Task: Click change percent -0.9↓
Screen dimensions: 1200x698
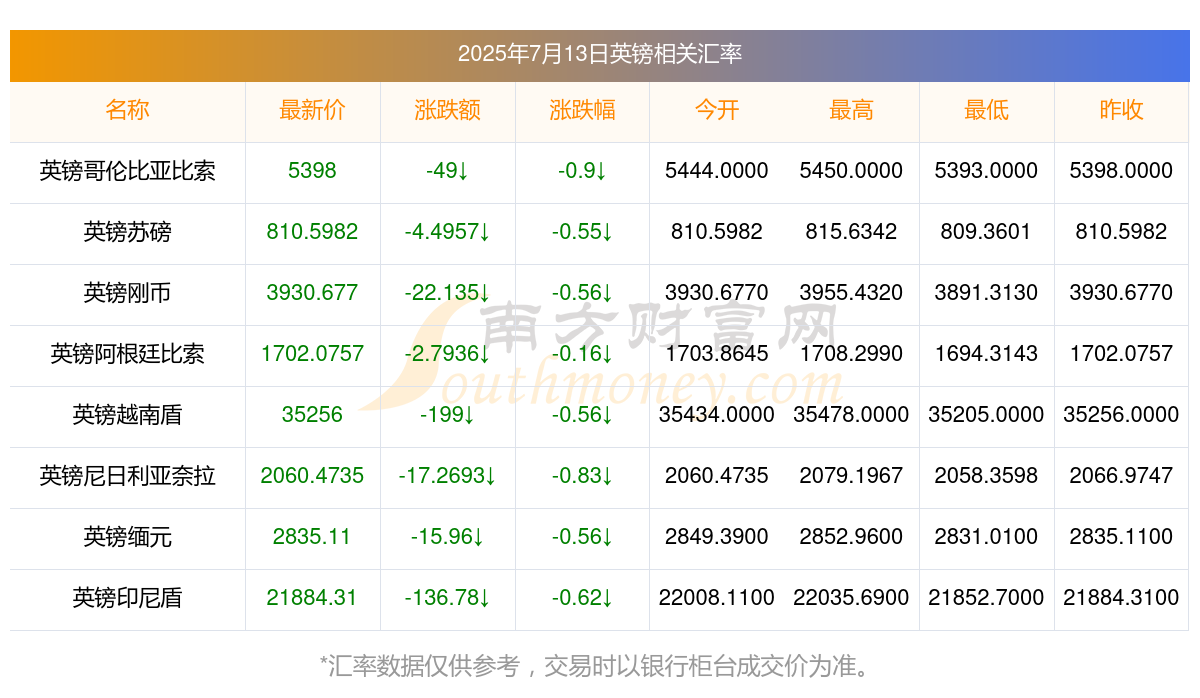Action: click(x=582, y=171)
